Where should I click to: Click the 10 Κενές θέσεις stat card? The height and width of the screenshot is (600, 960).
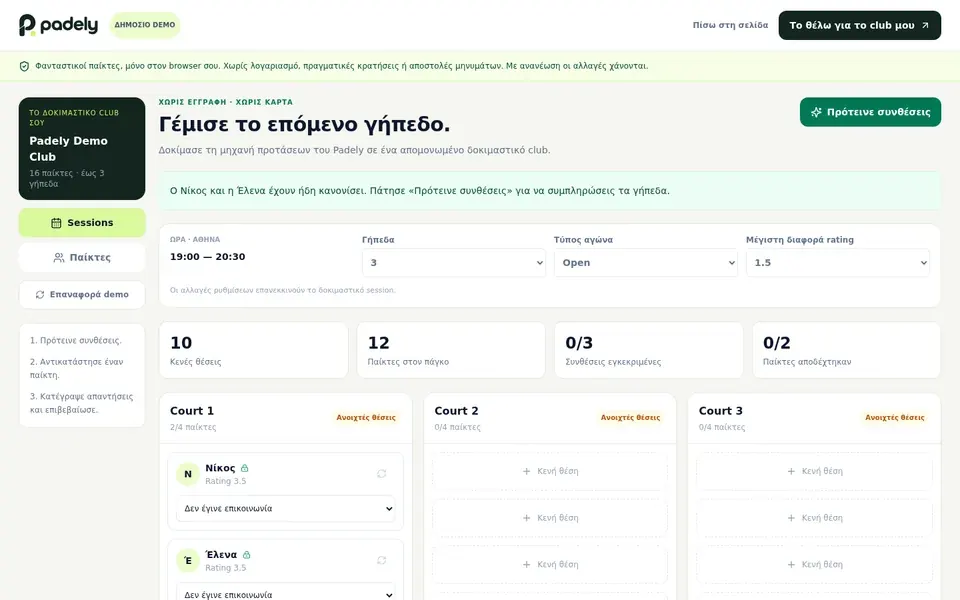[253, 350]
